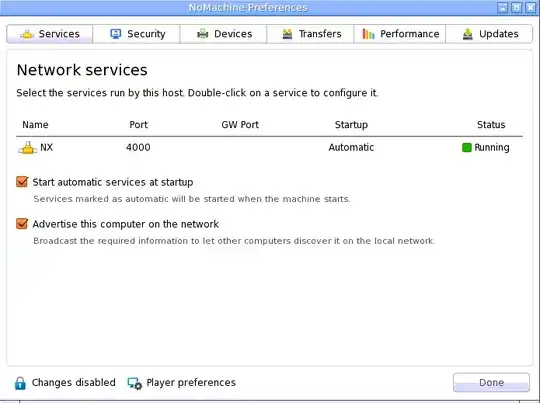Switch to the Security tab
The height and width of the screenshot is (403, 540).
click(136, 34)
